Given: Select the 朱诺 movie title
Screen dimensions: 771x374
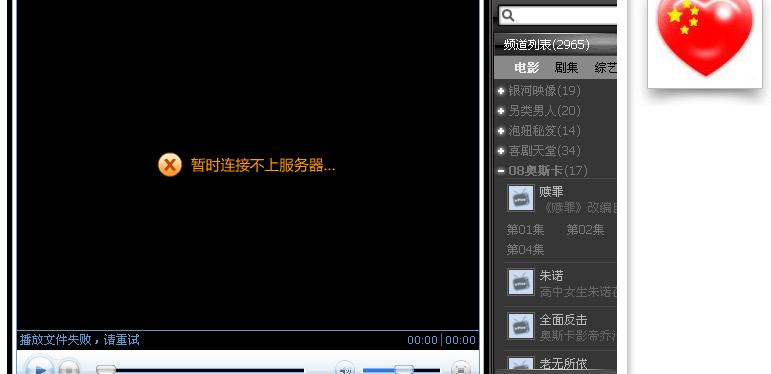Looking at the screenshot, I should (x=551, y=275).
